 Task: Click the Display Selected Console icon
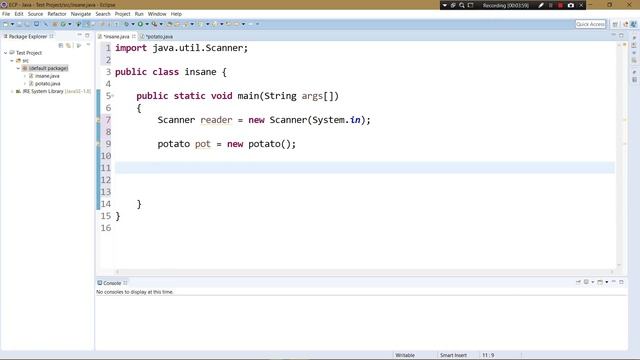coord(586,282)
